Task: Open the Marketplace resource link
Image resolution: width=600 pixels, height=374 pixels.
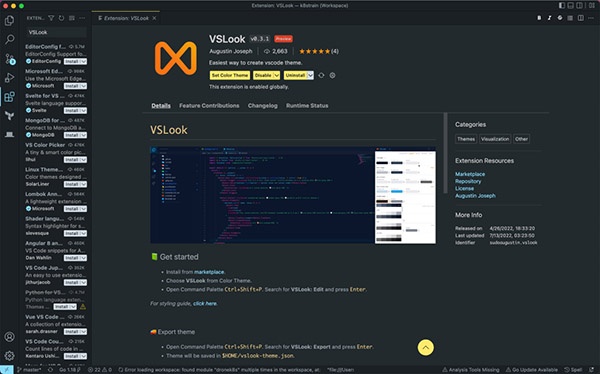Action: [x=470, y=174]
